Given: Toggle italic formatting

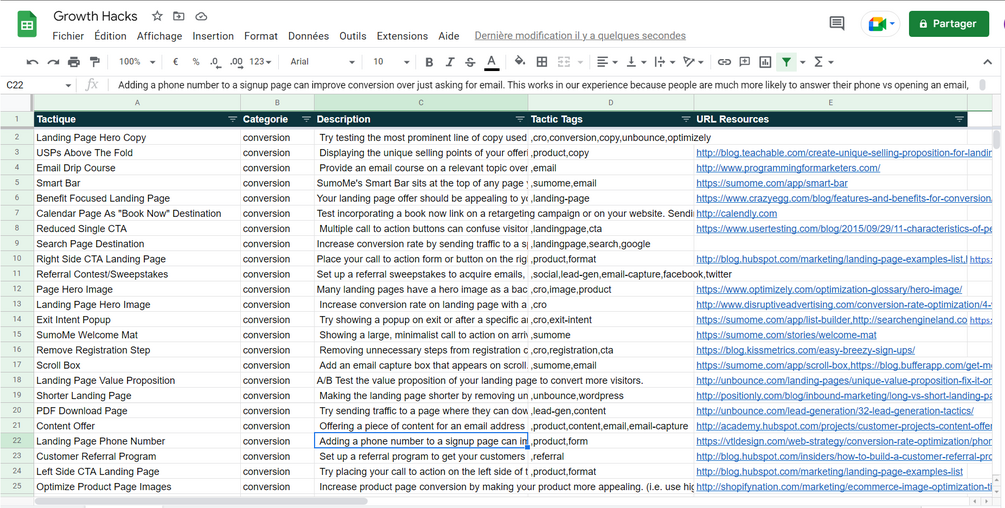Looking at the screenshot, I should pos(450,62).
